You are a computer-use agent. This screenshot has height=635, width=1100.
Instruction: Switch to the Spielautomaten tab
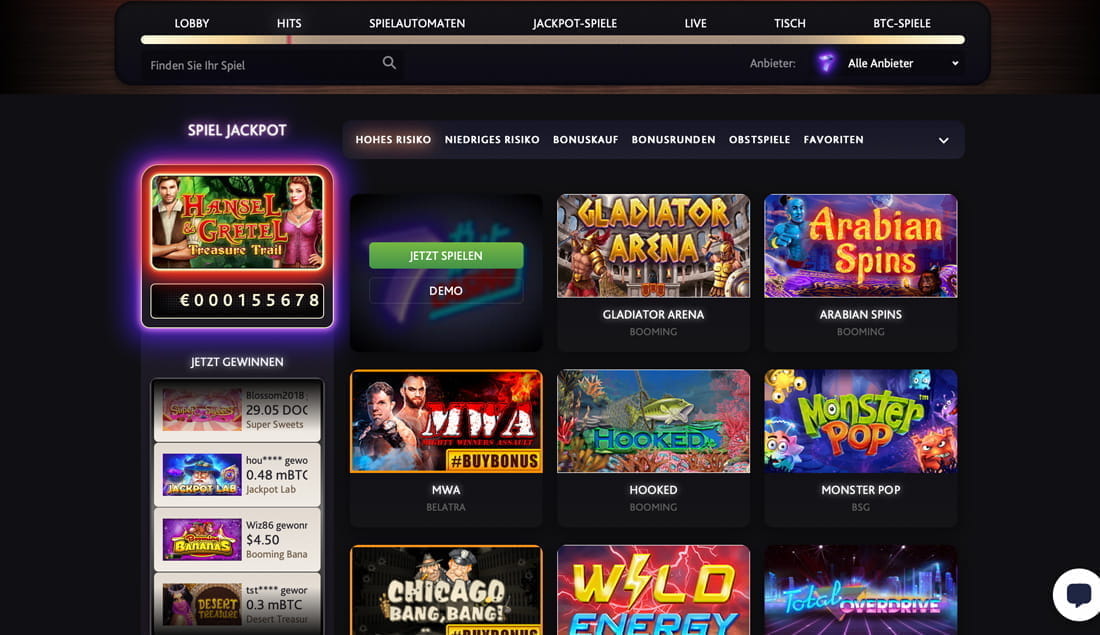tap(417, 23)
